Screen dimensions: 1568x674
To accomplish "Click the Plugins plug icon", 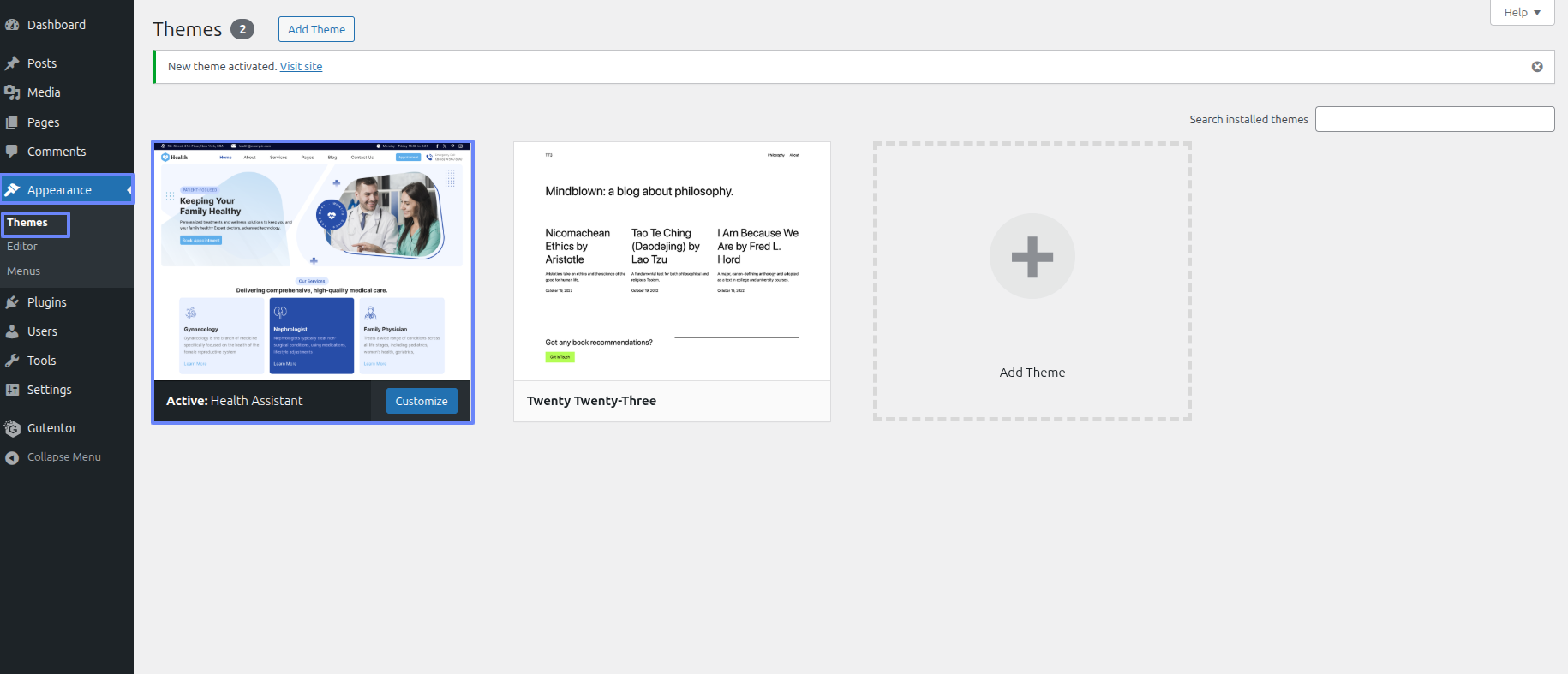I will pyautogui.click(x=12, y=302).
